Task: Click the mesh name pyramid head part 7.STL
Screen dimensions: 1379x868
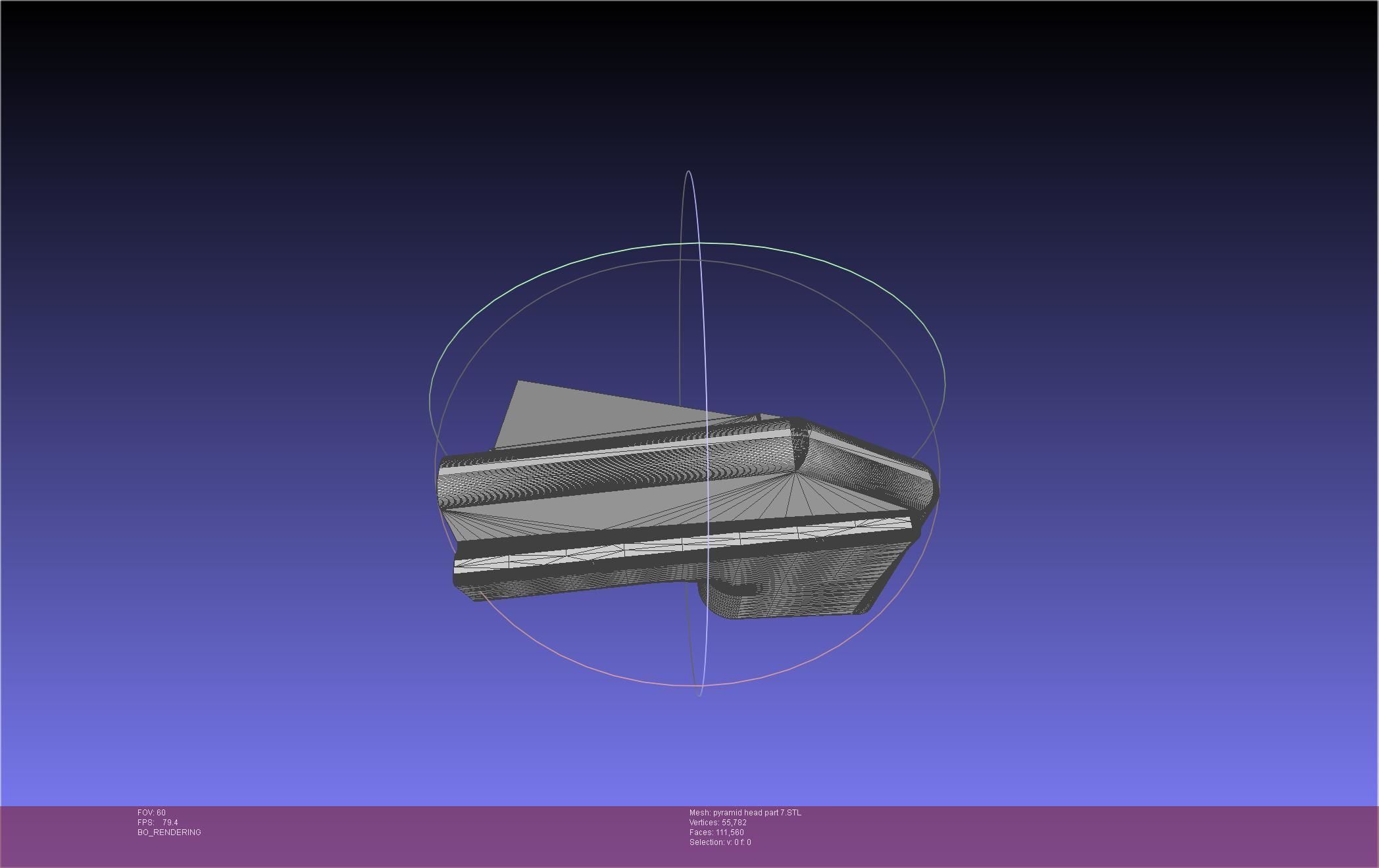Action: pos(745,813)
